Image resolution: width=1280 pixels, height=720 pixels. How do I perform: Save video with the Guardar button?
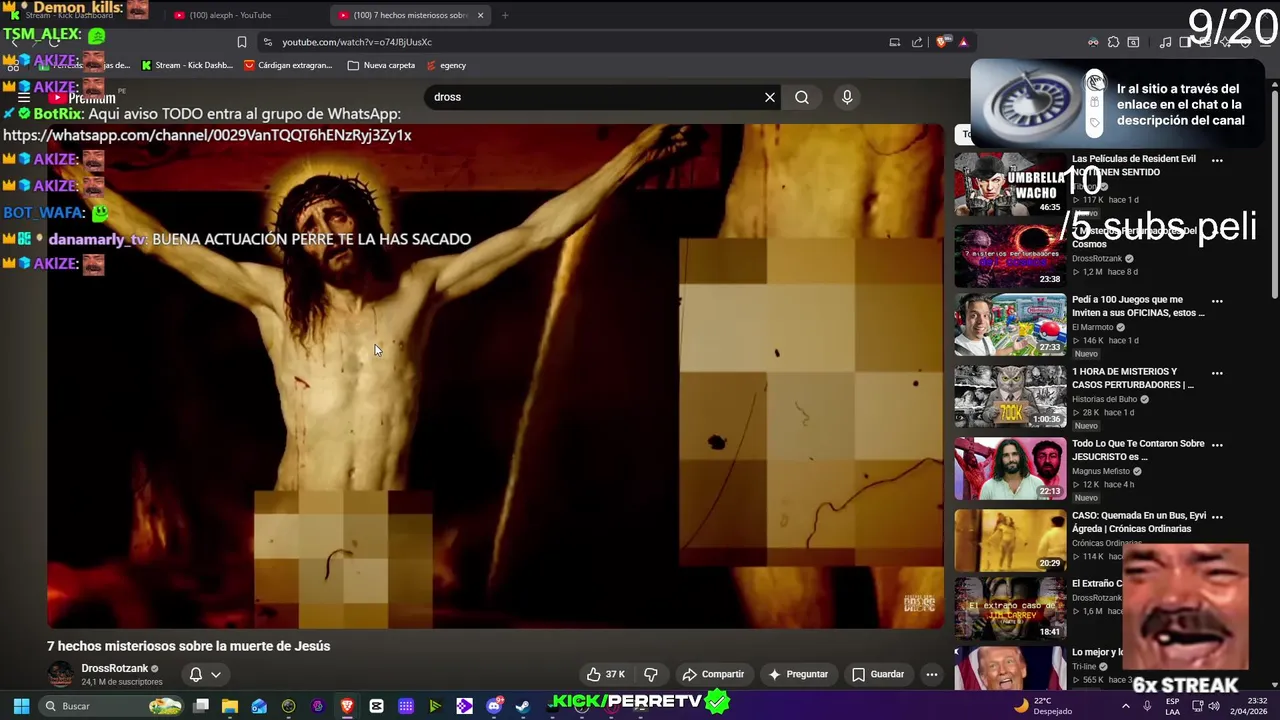(x=878, y=674)
